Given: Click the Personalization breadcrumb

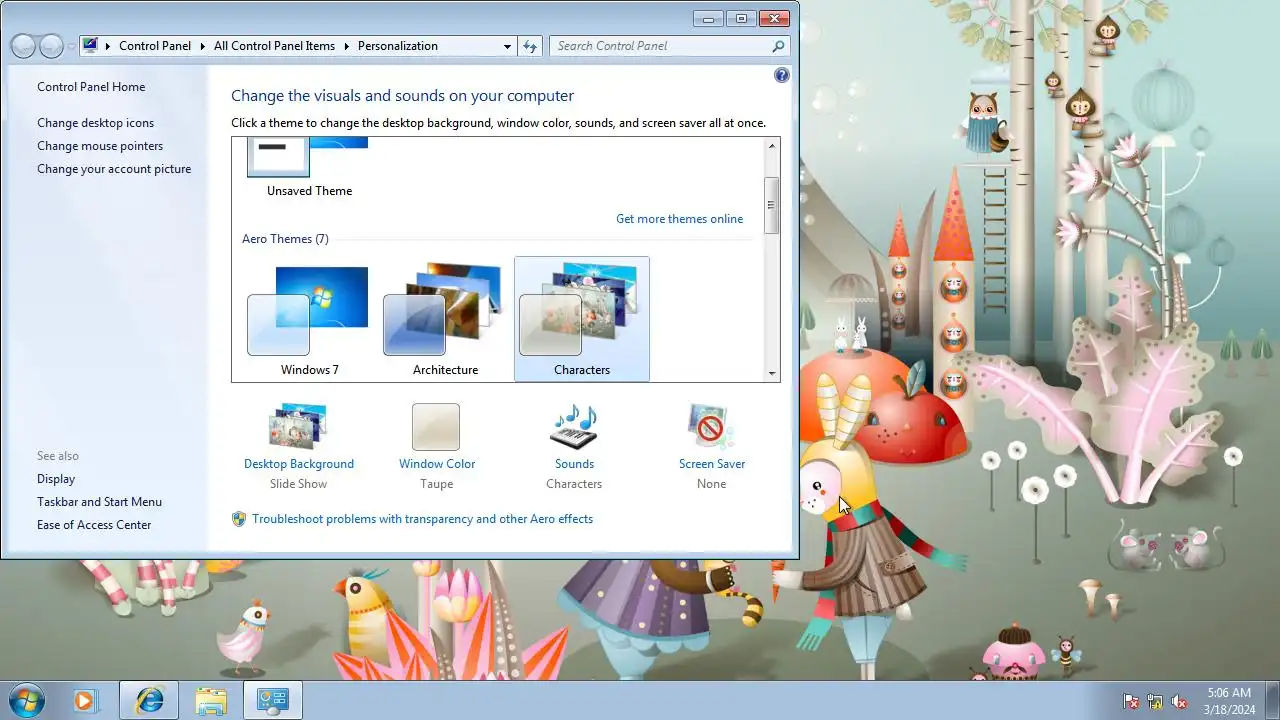Looking at the screenshot, I should click(398, 46).
